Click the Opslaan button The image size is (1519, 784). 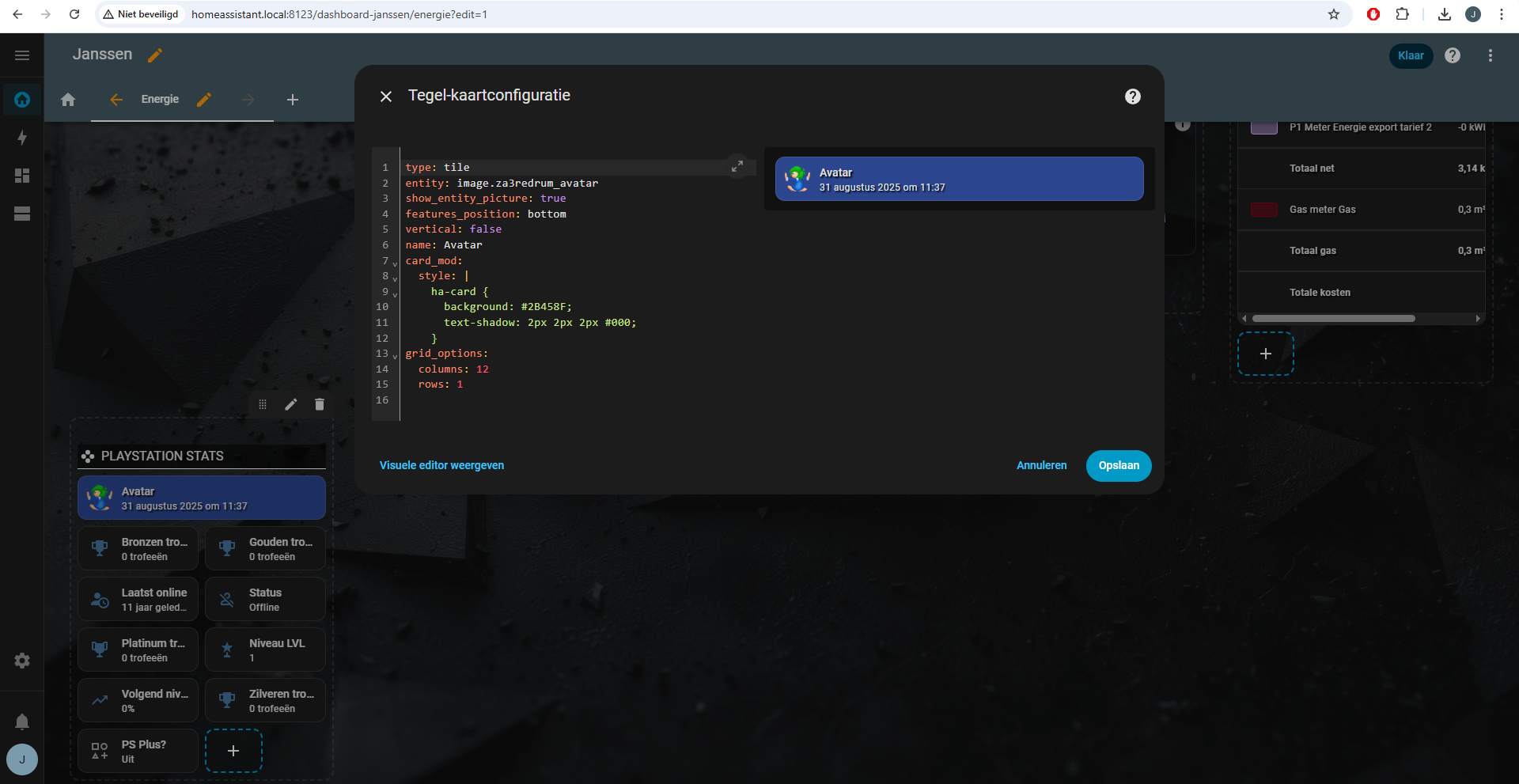click(1118, 465)
